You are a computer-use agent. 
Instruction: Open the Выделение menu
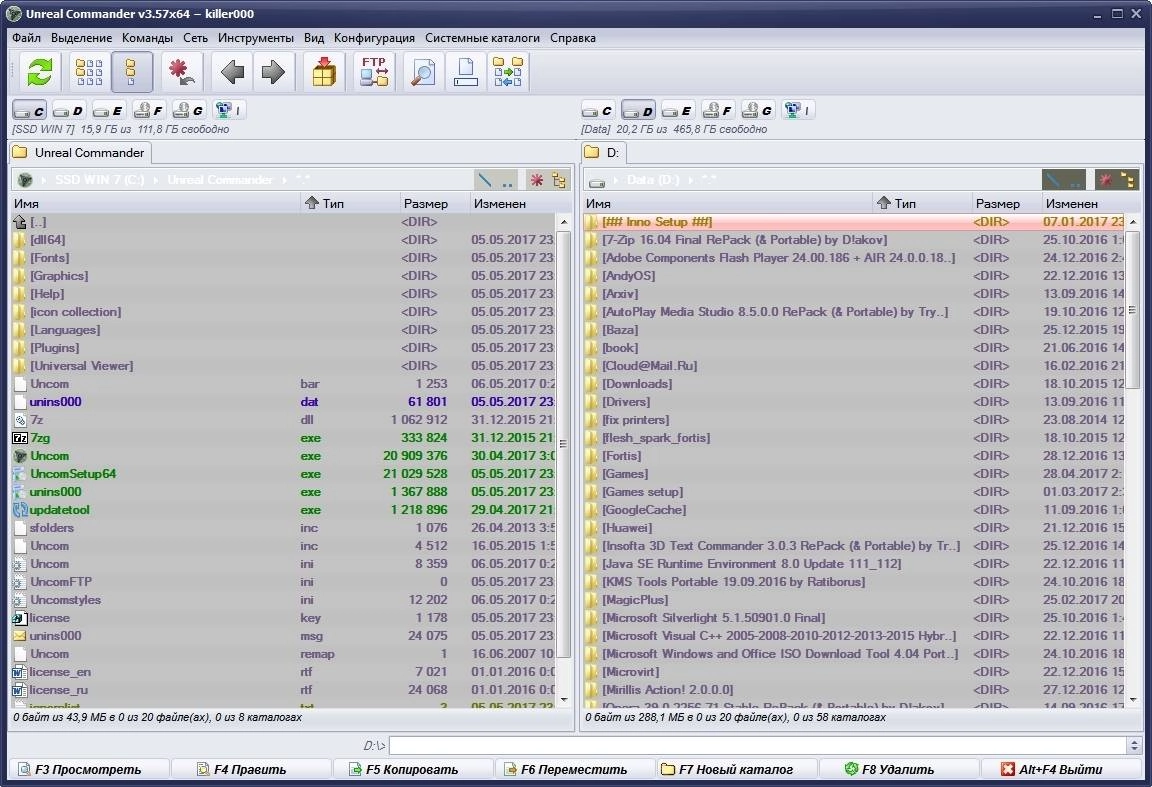pyautogui.click(x=82, y=37)
